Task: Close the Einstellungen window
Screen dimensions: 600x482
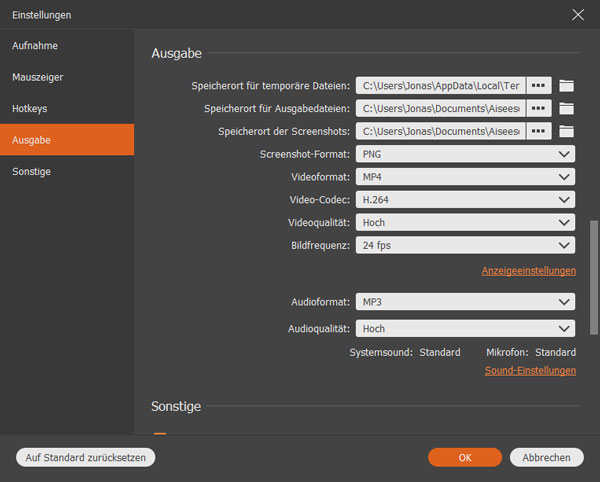Action: point(577,15)
